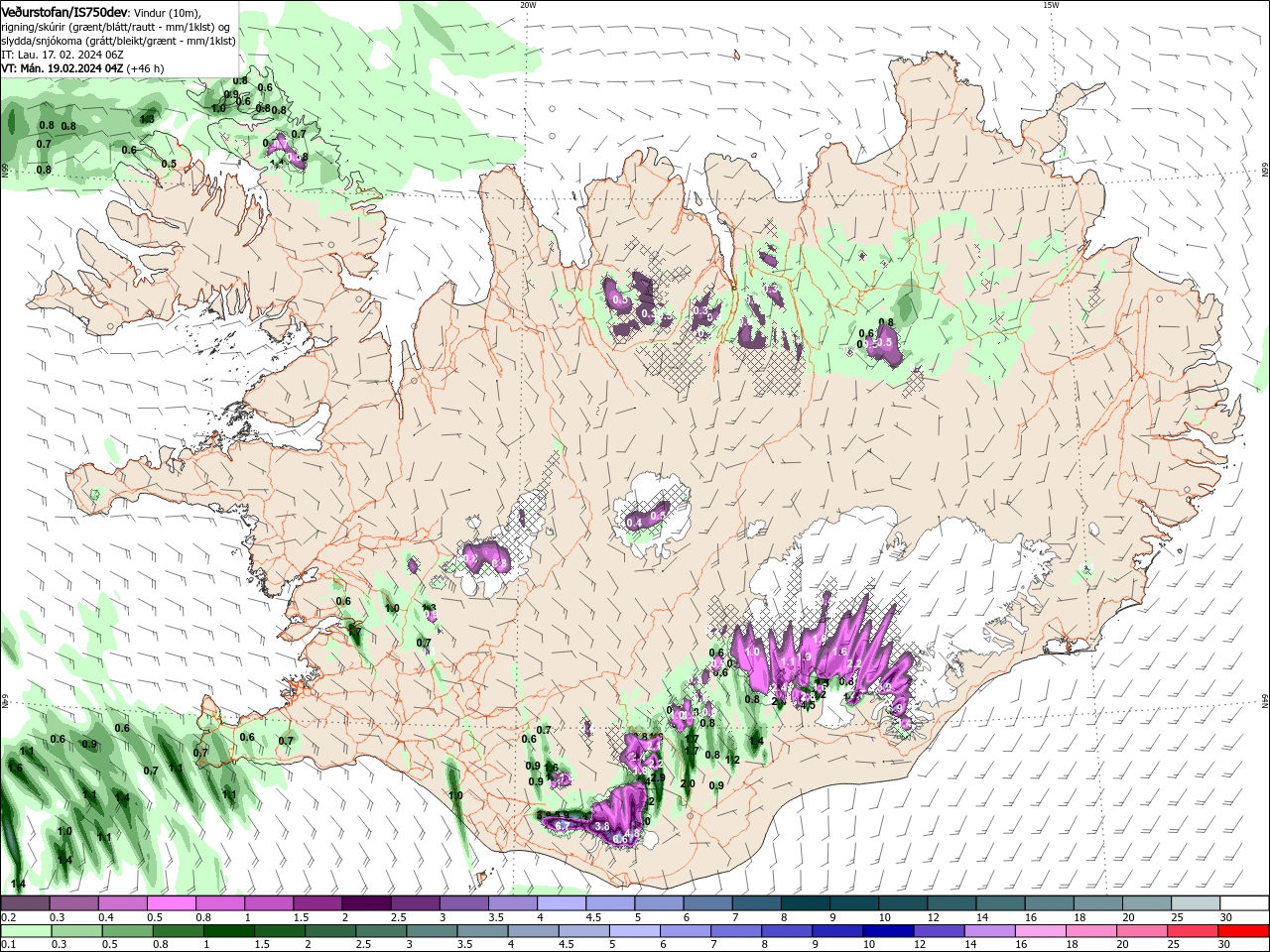Pick the darkest purple swatch labeled 2 on upper scale
Screen dimensions: 1270x952
365,903
